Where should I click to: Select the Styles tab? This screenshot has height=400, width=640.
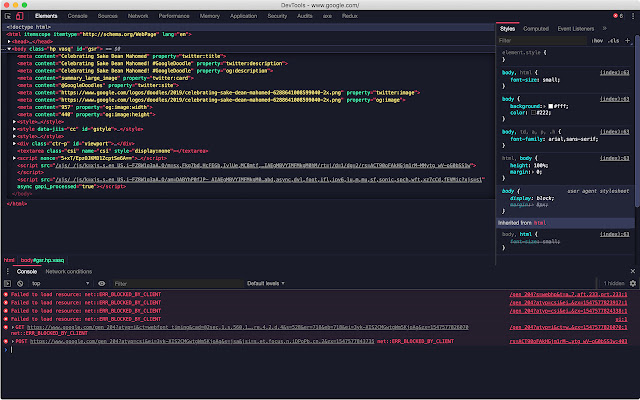click(x=507, y=29)
